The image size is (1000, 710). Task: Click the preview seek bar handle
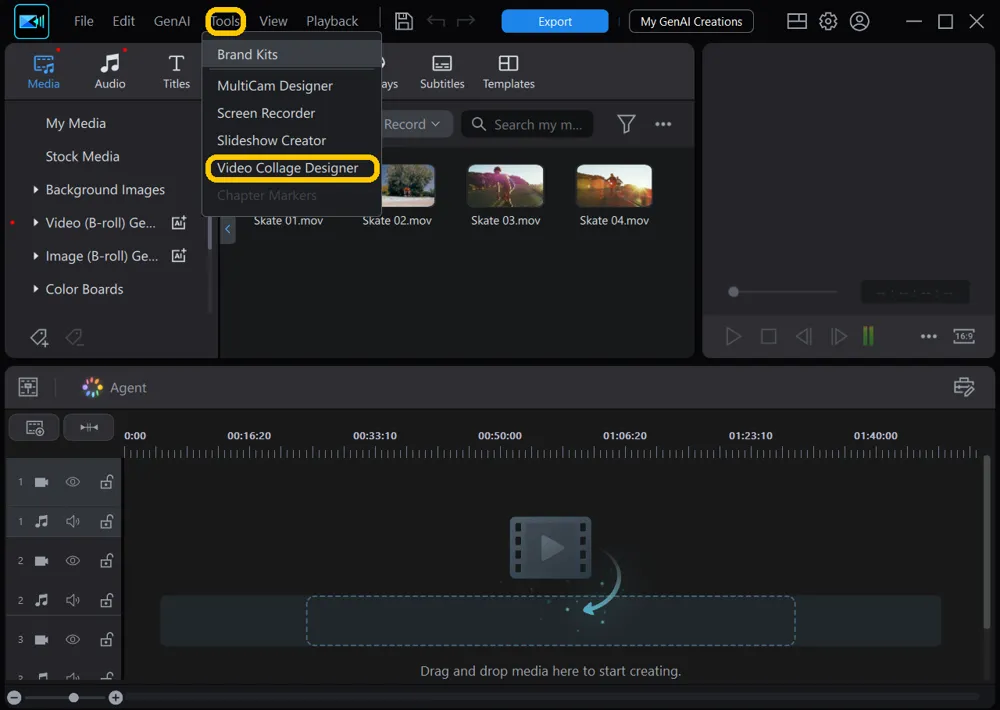click(733, 292)
